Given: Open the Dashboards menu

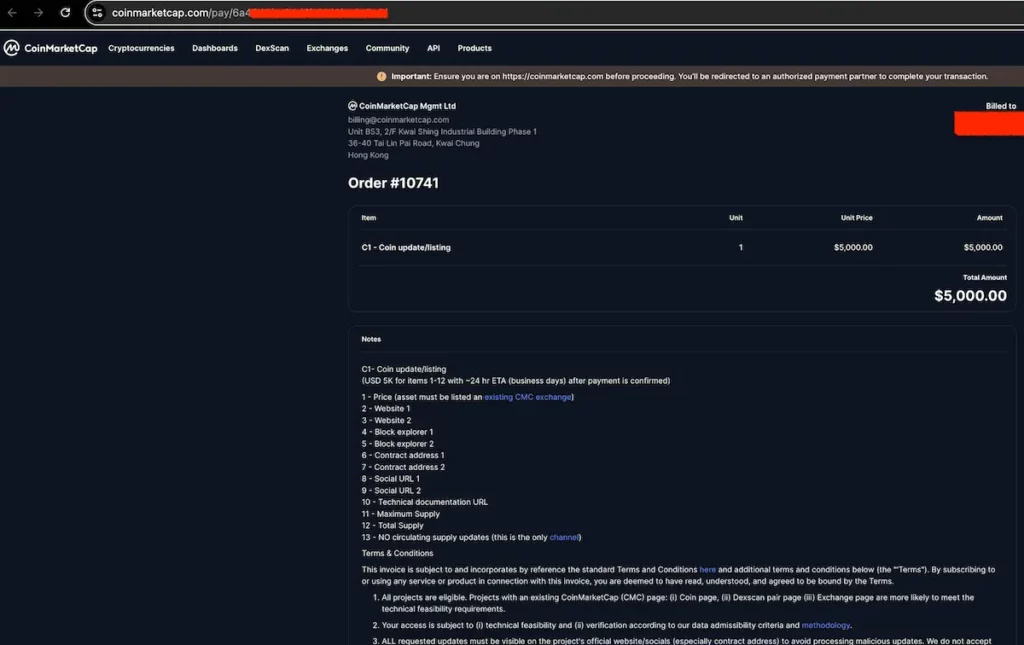Looking at the screenshot, I should pyautogui.click(x=215, y=48).
